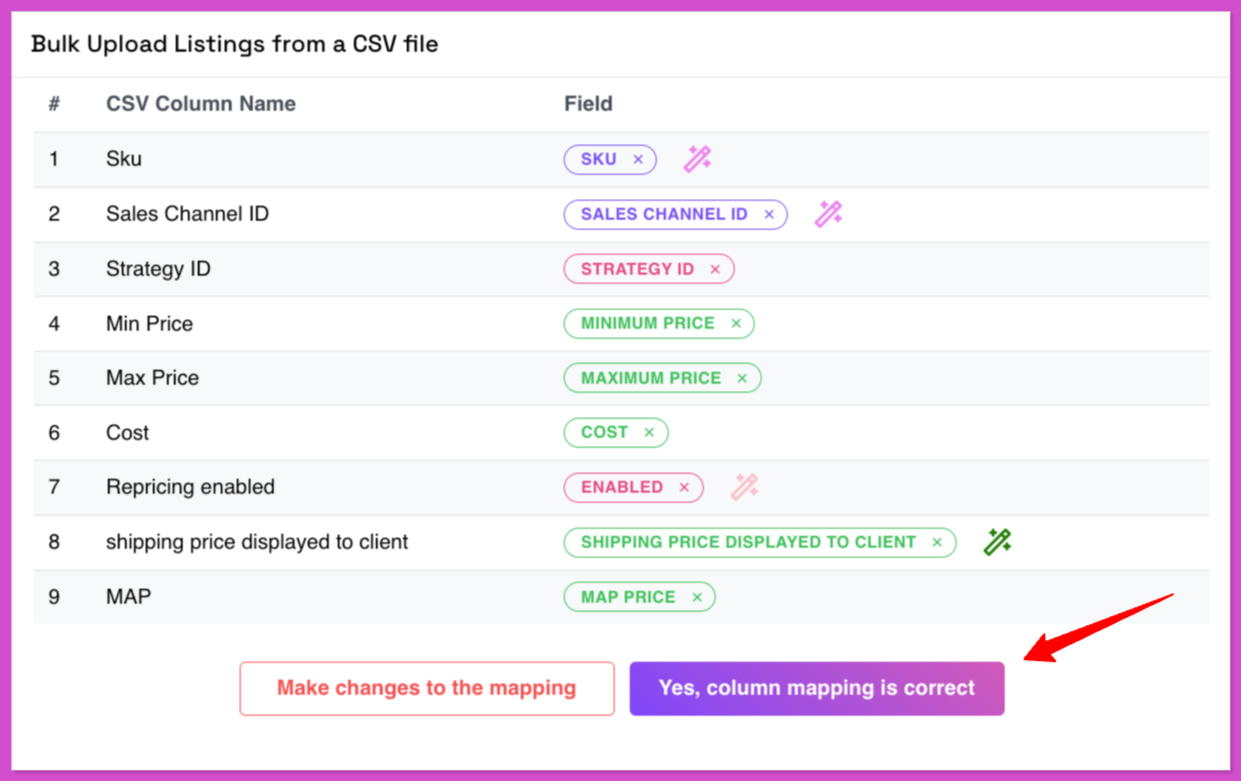Screen dimensions: 1241x781
Task: Remove the Minimum Price tag x
Action: pos(736,323)
